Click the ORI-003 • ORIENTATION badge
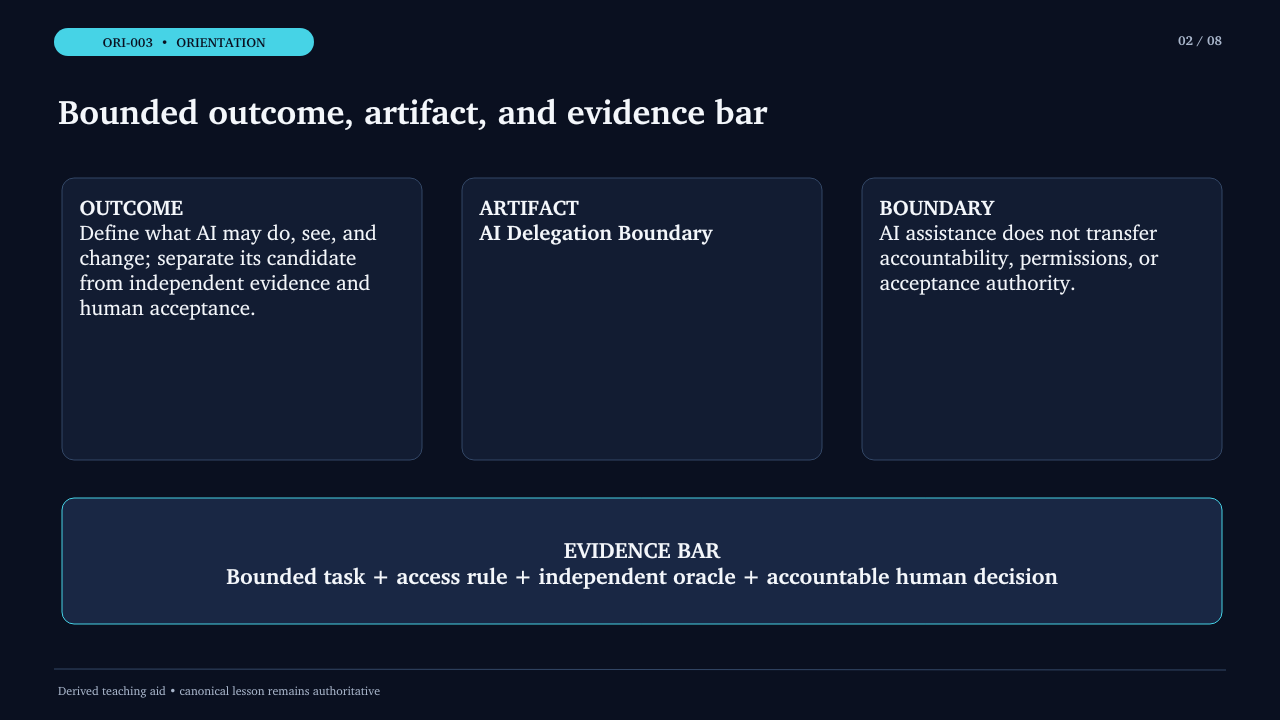The width and height of the screenshot is (1280, 720). click(184, 42)
